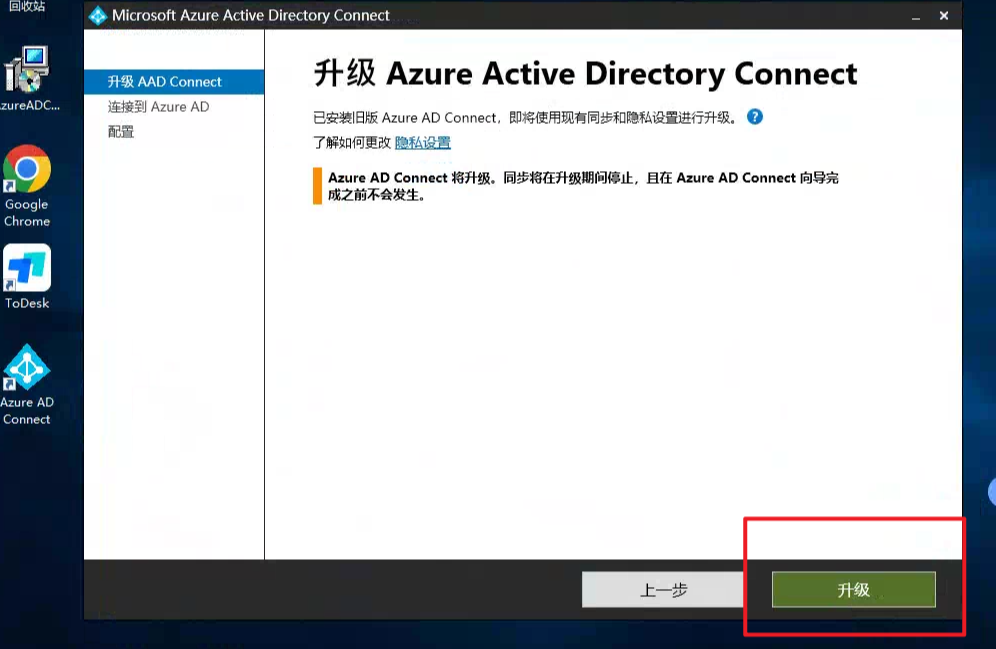
Task: Select the 升级 AAD Connect sidebar step
Action: (165, 82)
